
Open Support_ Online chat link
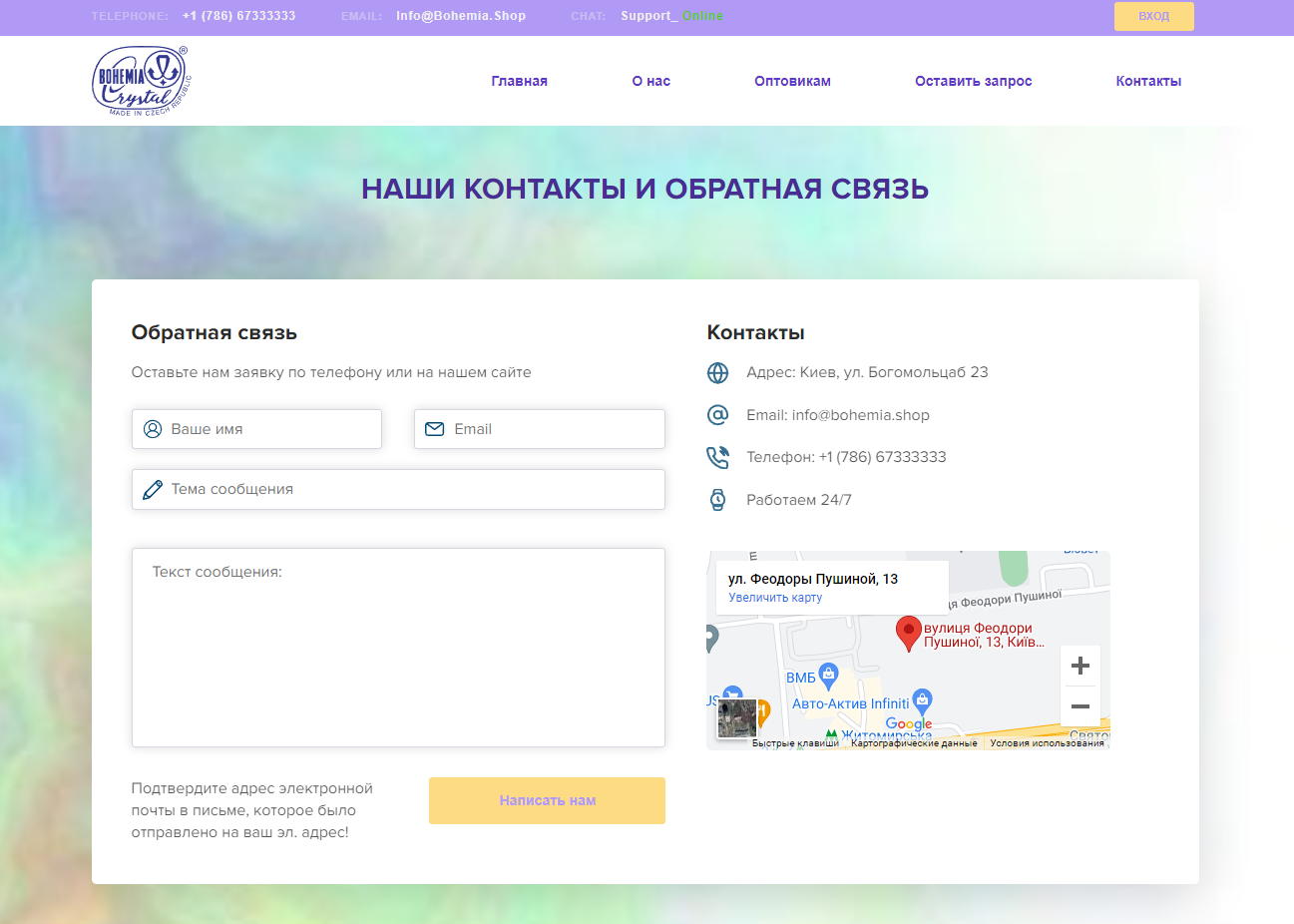pos(671,16)
